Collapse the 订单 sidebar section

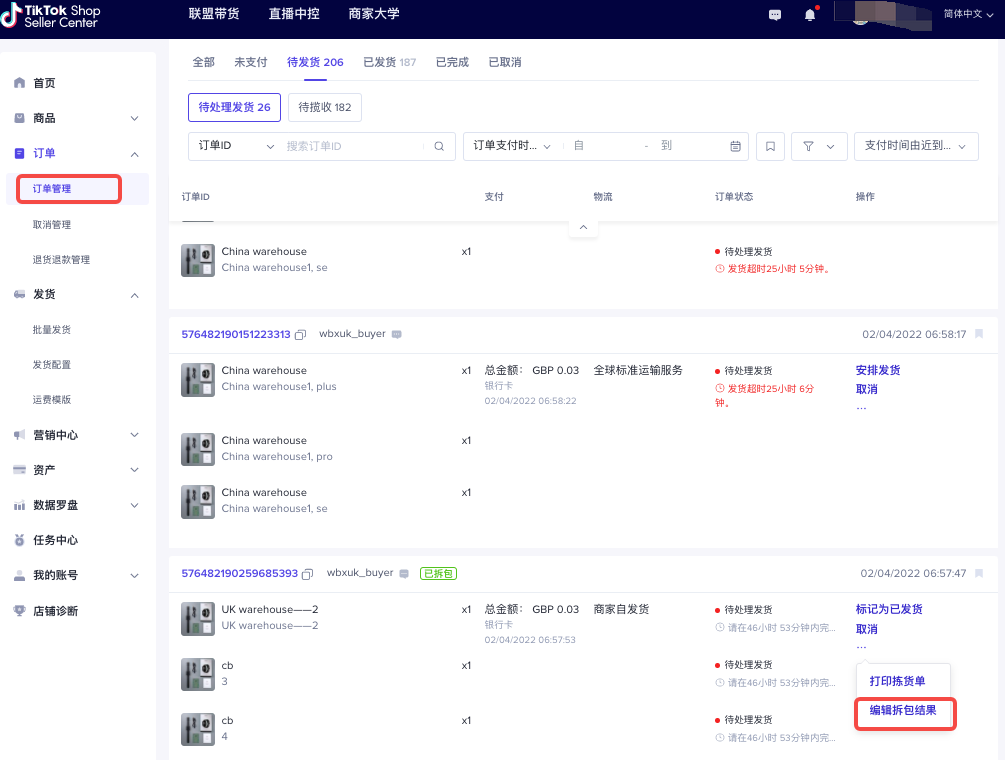(135, 154)
